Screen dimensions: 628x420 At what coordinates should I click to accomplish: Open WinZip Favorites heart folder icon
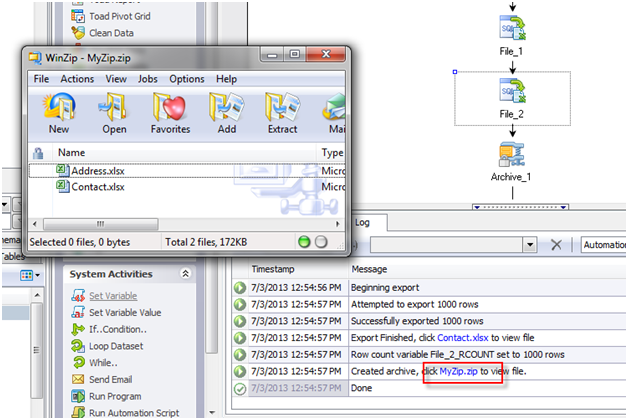[169, 106]
